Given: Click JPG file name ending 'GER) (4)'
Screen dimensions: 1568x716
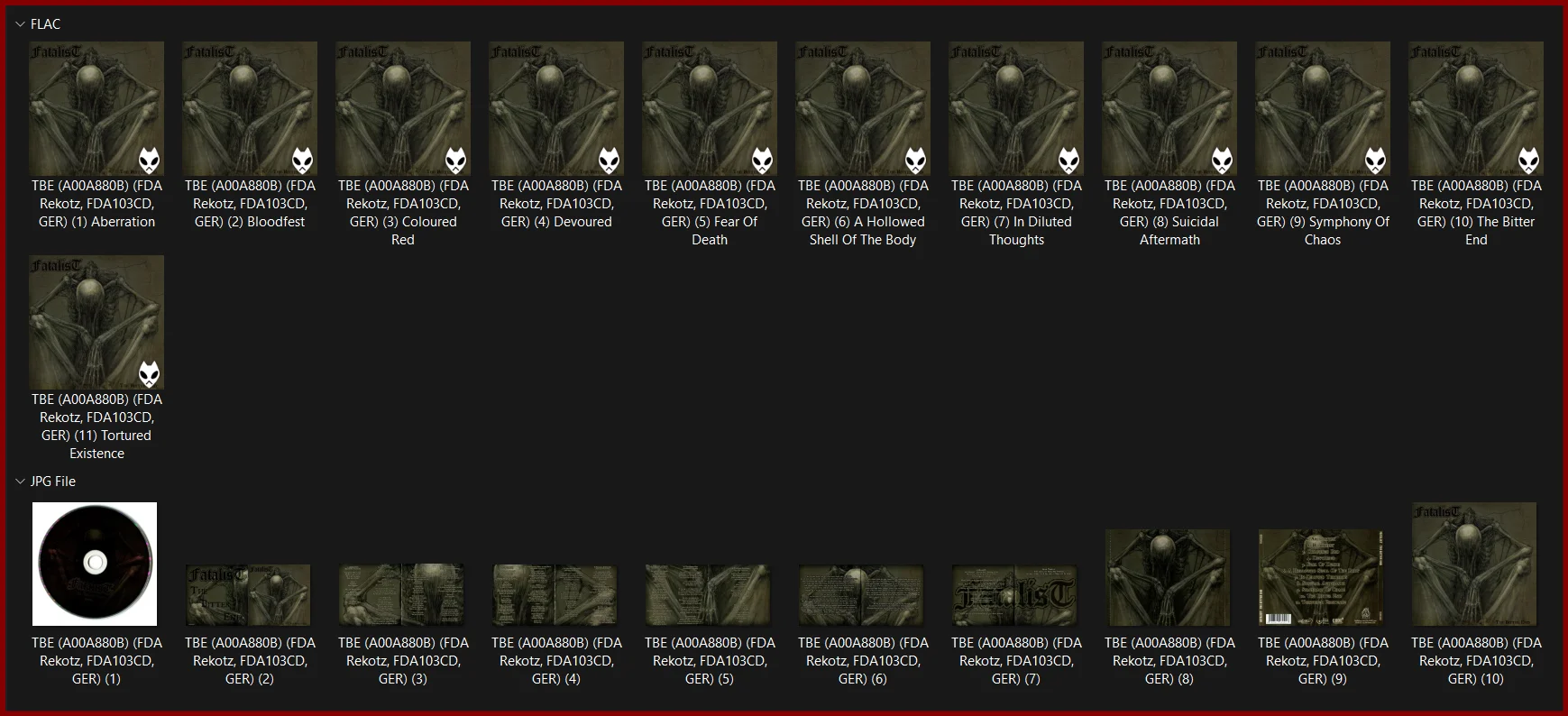Looking at the screenshot, I should pyautogui.click(x=556, y=661).
